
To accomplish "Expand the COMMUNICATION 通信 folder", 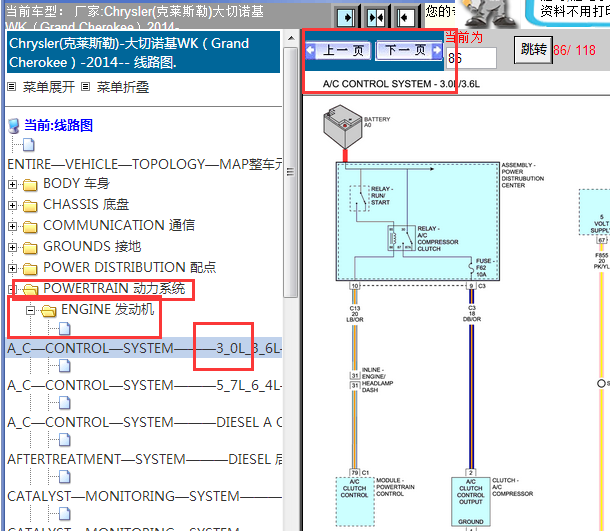I will coord(12,226).
